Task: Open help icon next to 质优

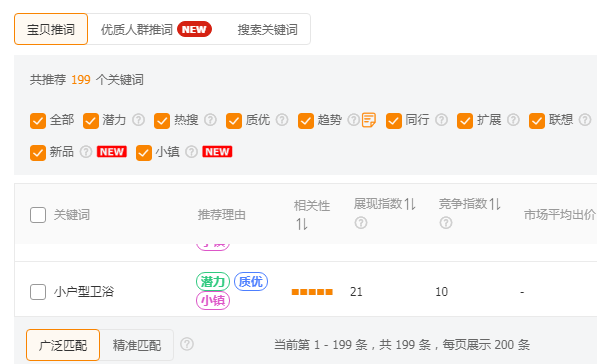Action: (282, 120)
